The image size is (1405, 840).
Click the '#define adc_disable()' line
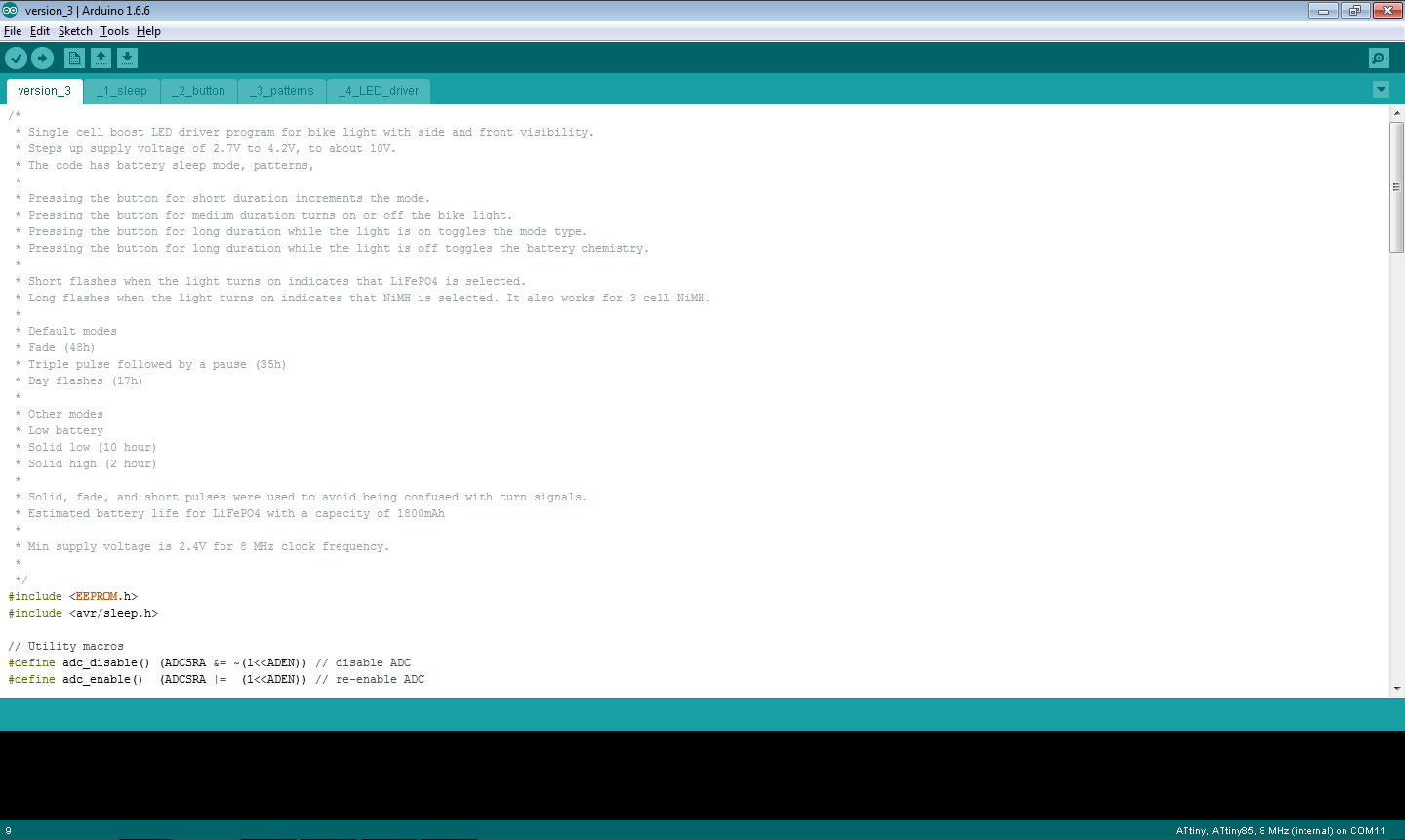(210, 662)
